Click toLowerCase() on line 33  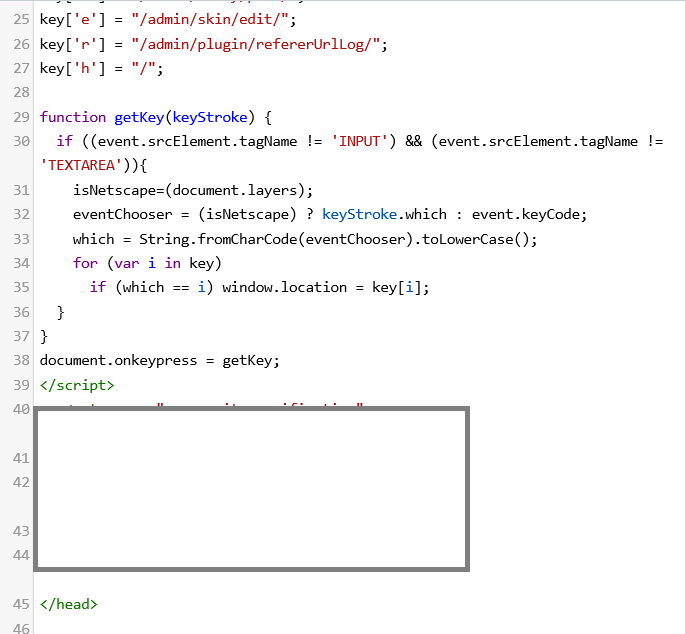point(475,239)
